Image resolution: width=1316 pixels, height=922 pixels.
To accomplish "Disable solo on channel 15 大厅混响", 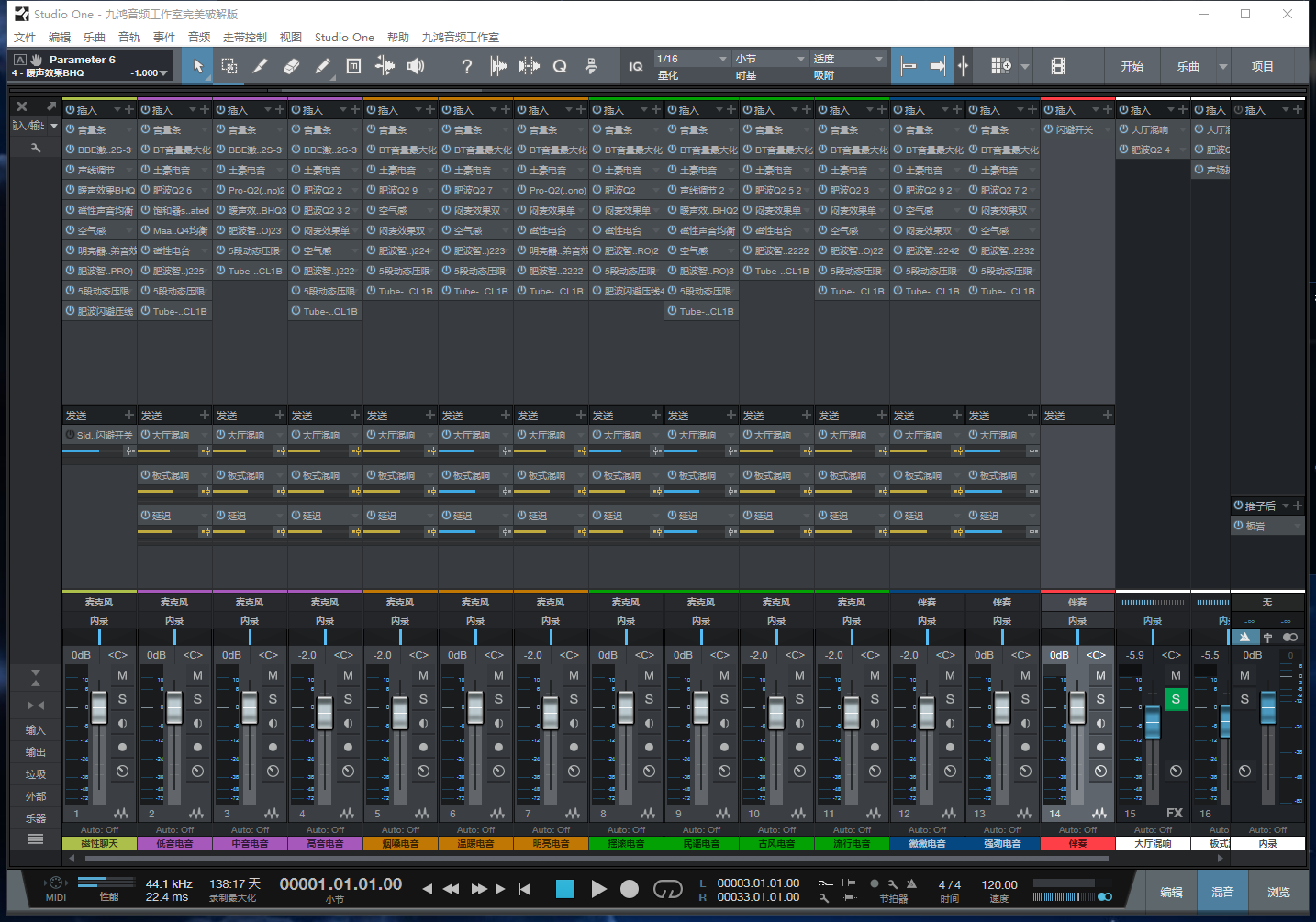I will click(1176, 699).
